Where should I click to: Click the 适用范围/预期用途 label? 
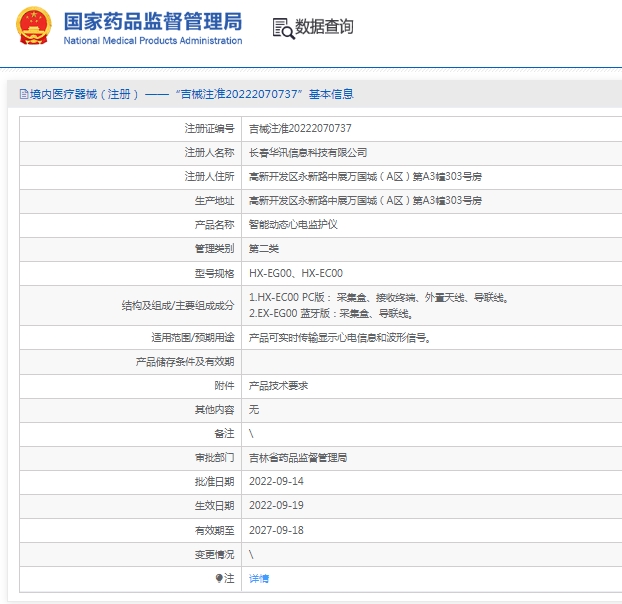(193, 338)
